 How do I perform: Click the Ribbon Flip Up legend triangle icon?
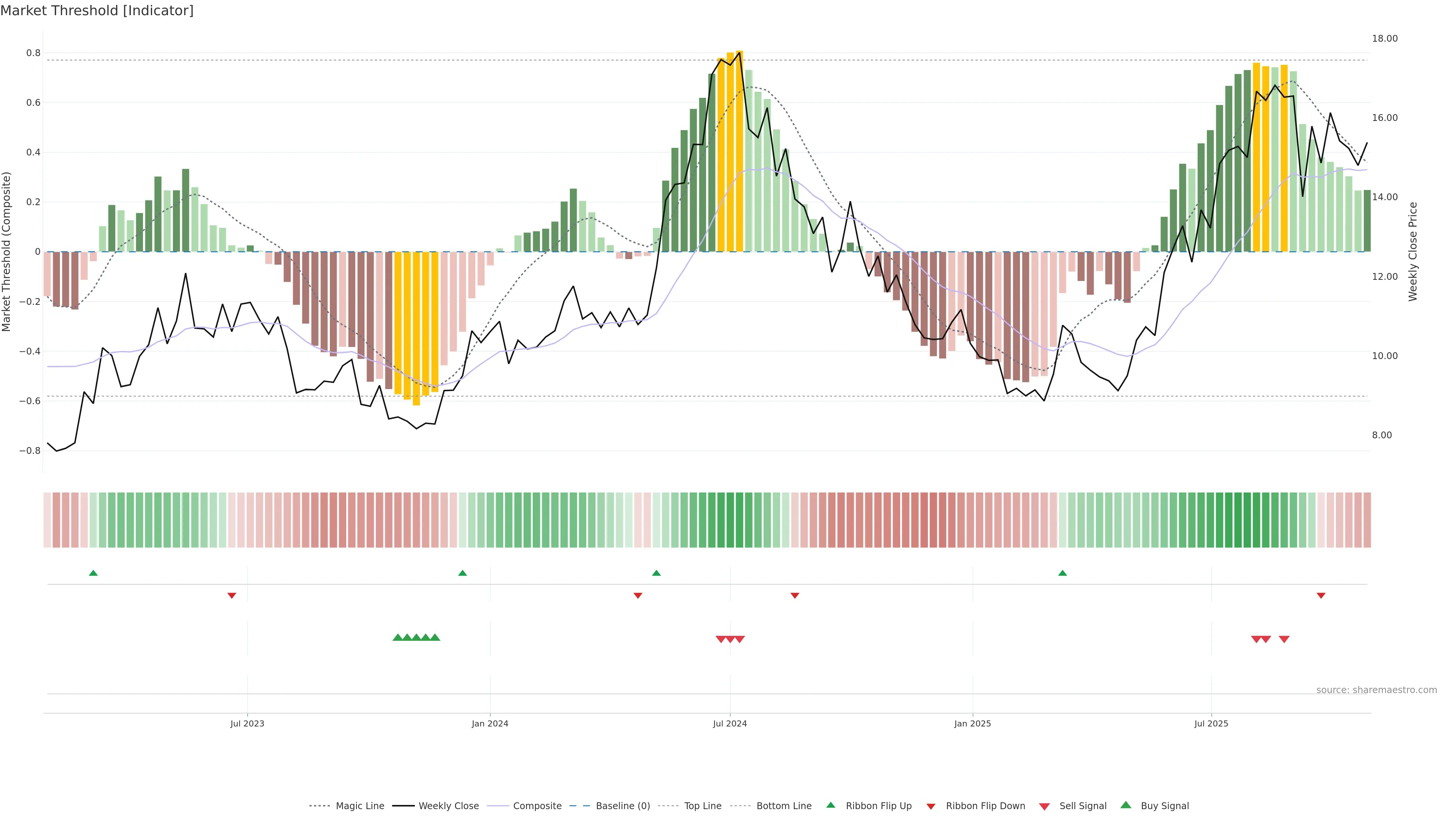tap(830, 805)
